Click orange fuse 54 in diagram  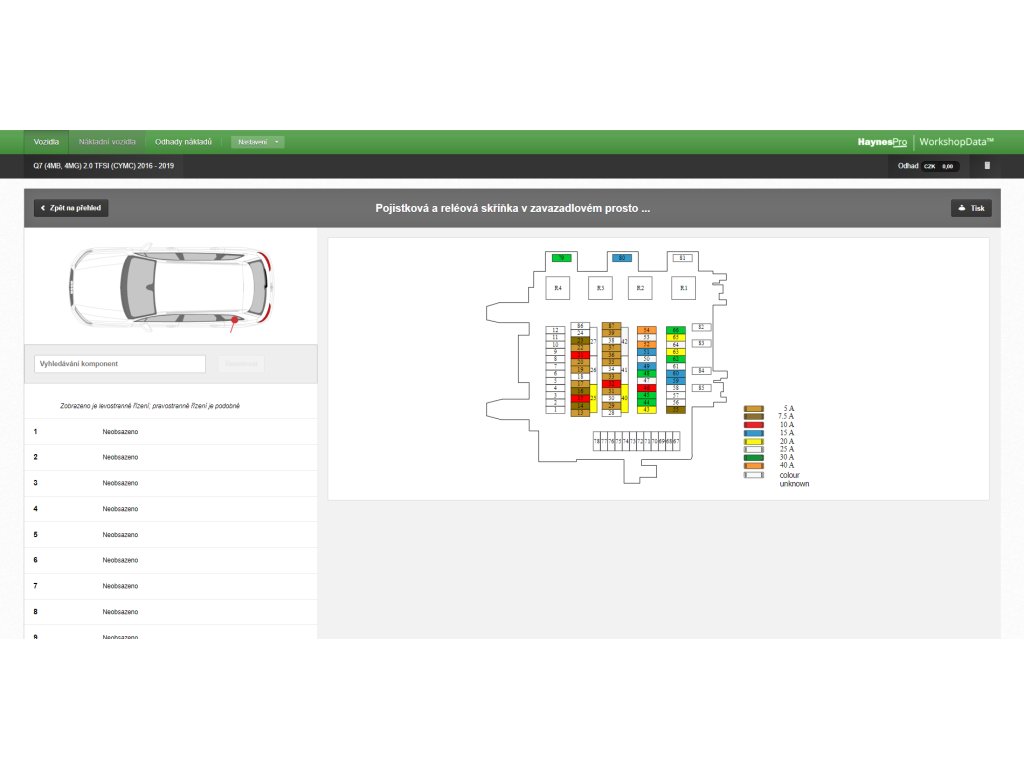[647, 330]
